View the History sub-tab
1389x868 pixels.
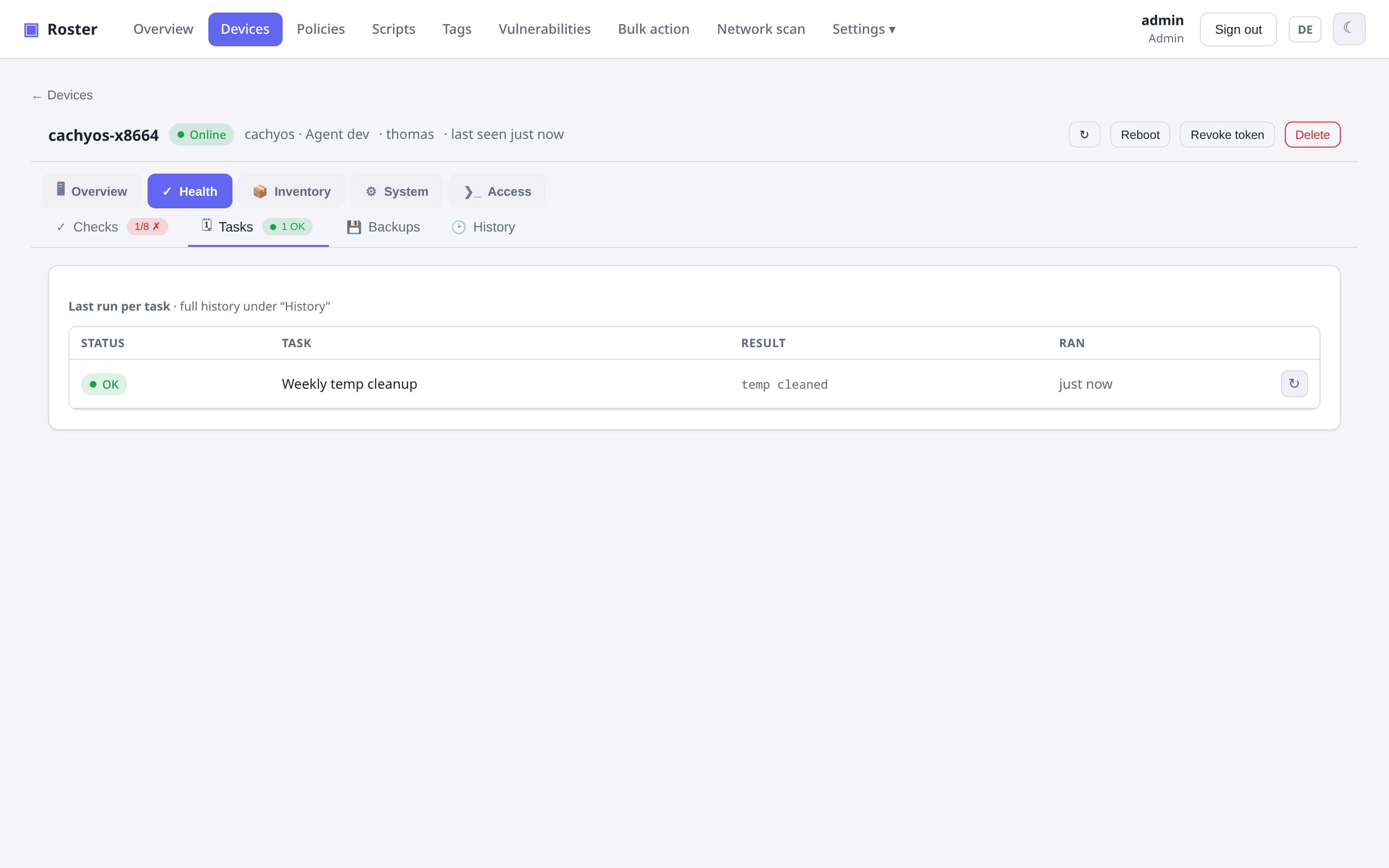coord(483,227)
